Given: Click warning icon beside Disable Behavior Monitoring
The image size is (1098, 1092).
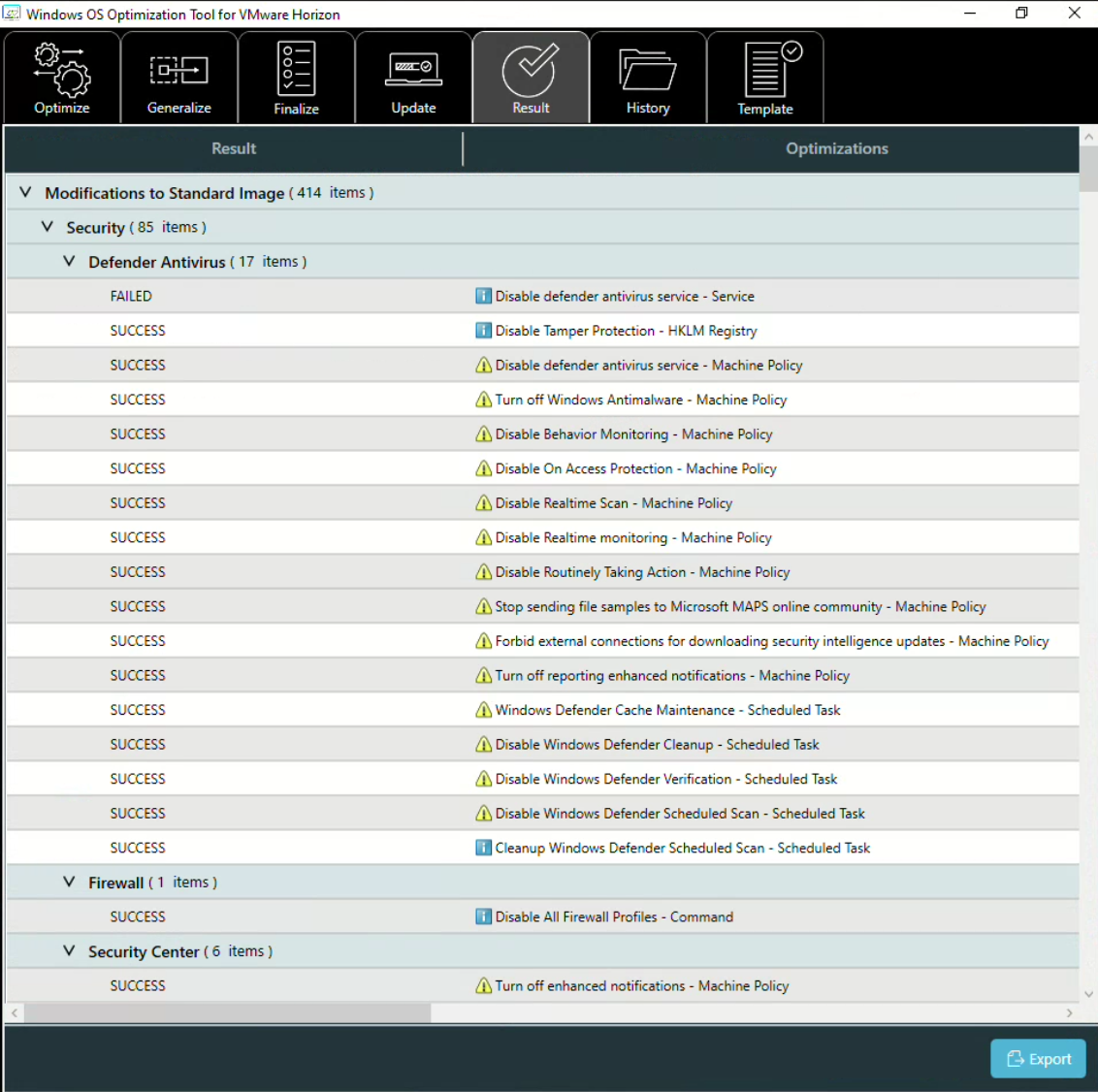Looking at the screenshot, I should click(483, 434).
